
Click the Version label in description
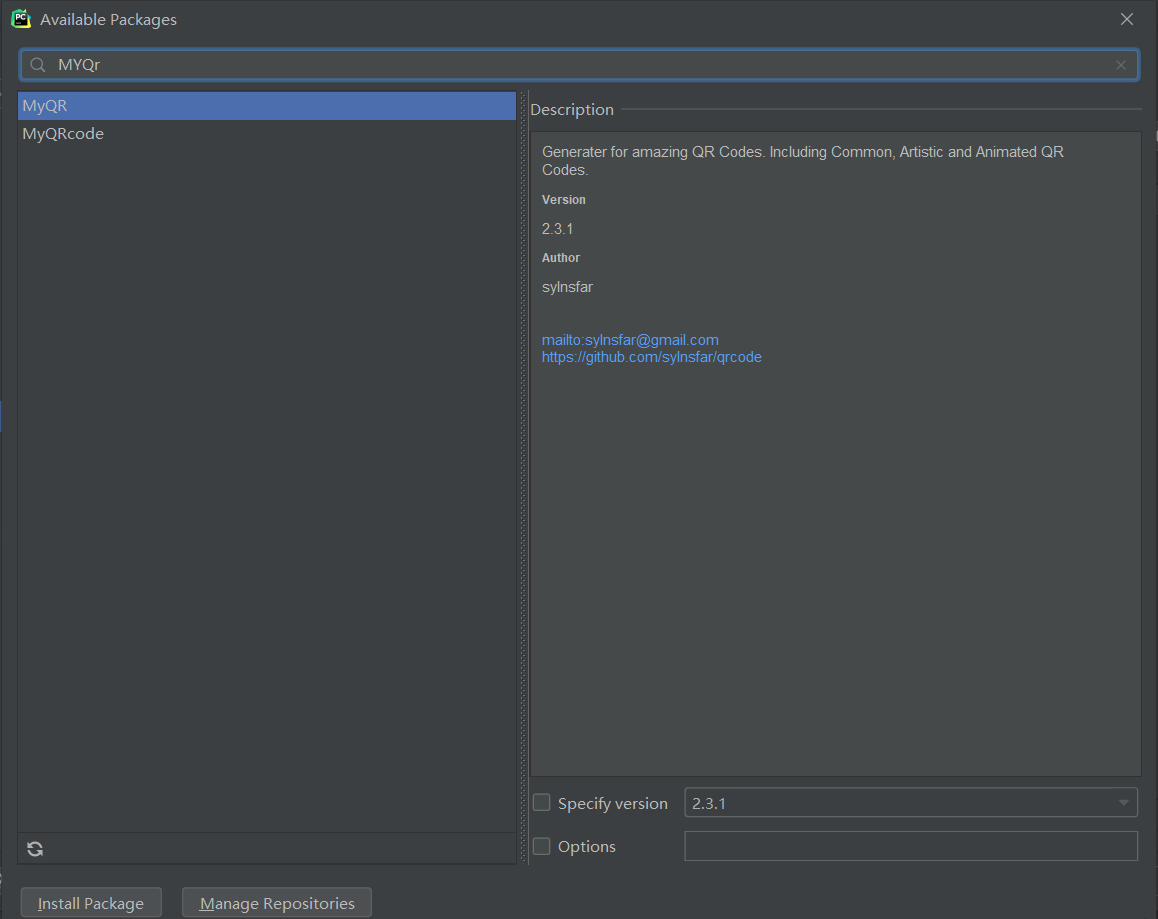563,199
